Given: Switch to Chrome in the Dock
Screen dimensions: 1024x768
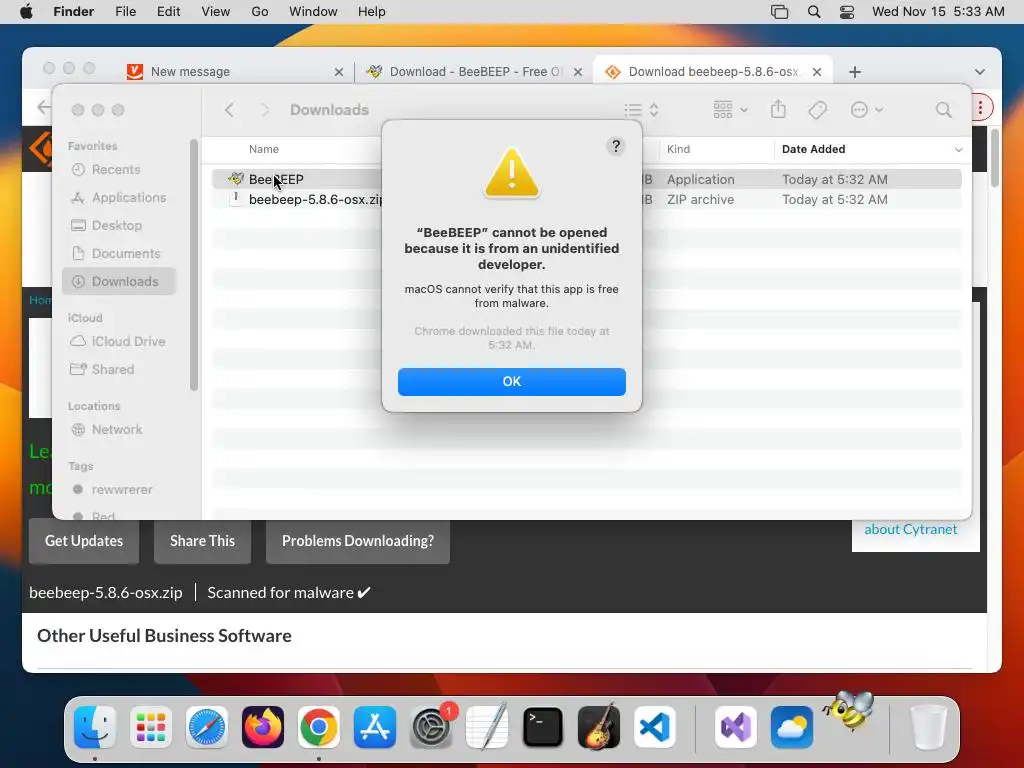Looking at the screenshot, I should pyautogui.click(x=319, y=727).
